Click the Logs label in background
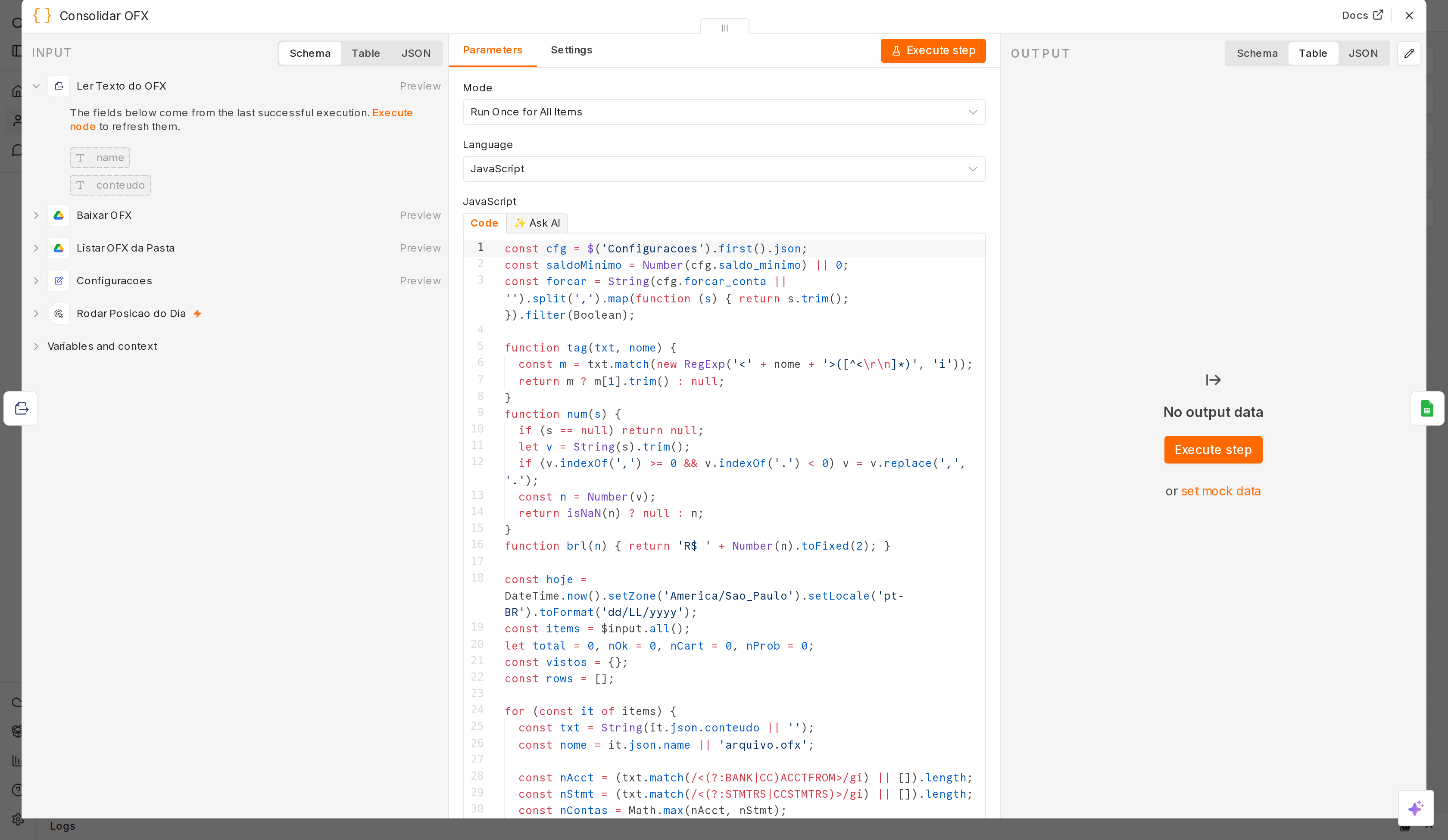Image resolution: width=1448 pixels, height=840 pixels. click(62, 826)
